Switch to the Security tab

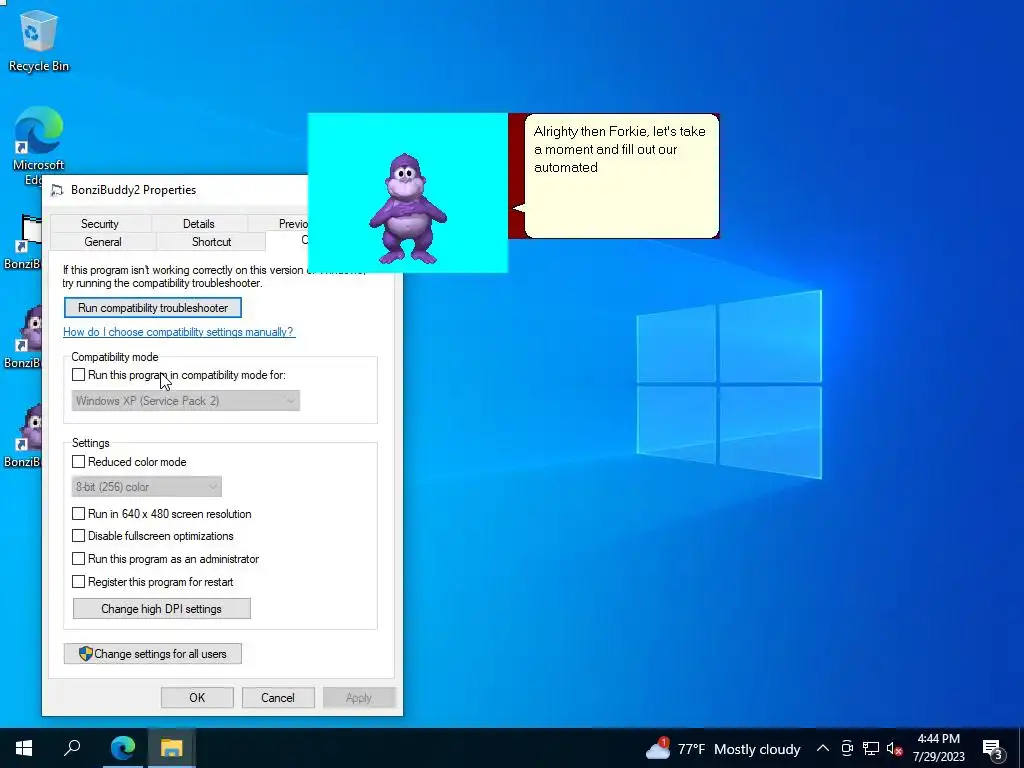(x=100, y=223)
